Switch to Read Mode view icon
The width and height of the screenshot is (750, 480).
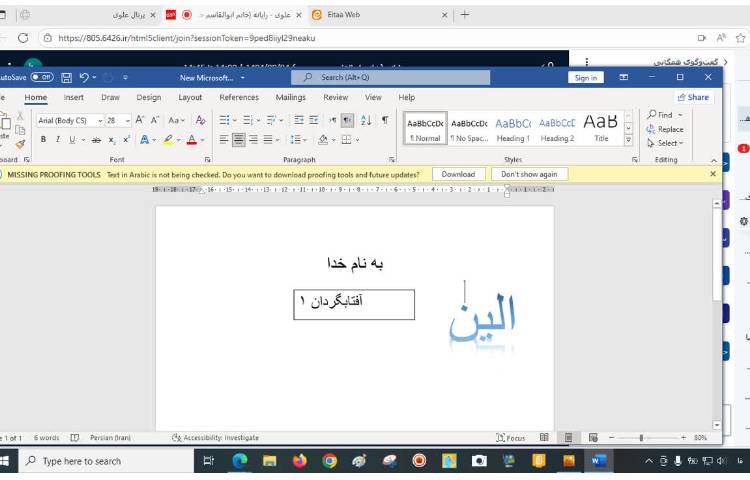click(544, 437)
